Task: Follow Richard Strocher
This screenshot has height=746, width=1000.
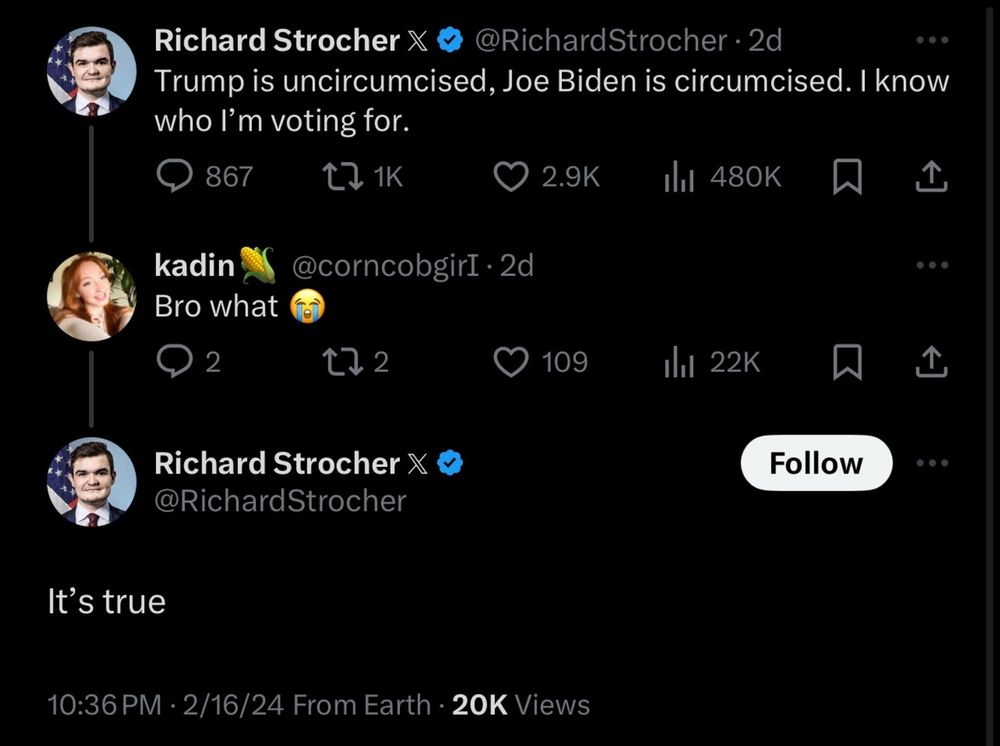Action: coord(816,463)
